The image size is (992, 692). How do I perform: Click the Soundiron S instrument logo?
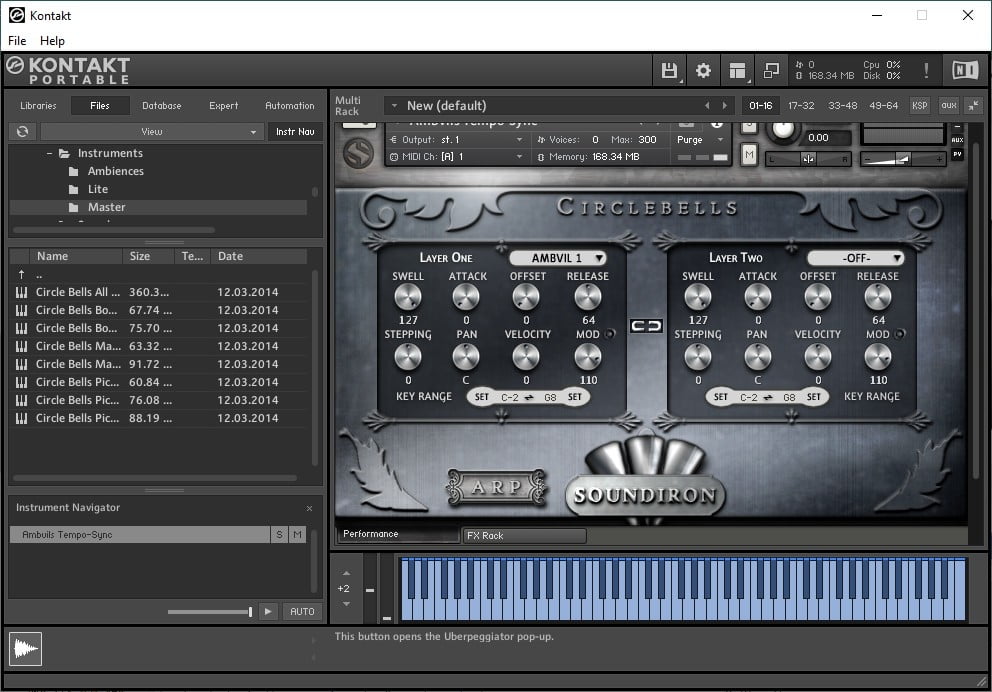(358, 154)
